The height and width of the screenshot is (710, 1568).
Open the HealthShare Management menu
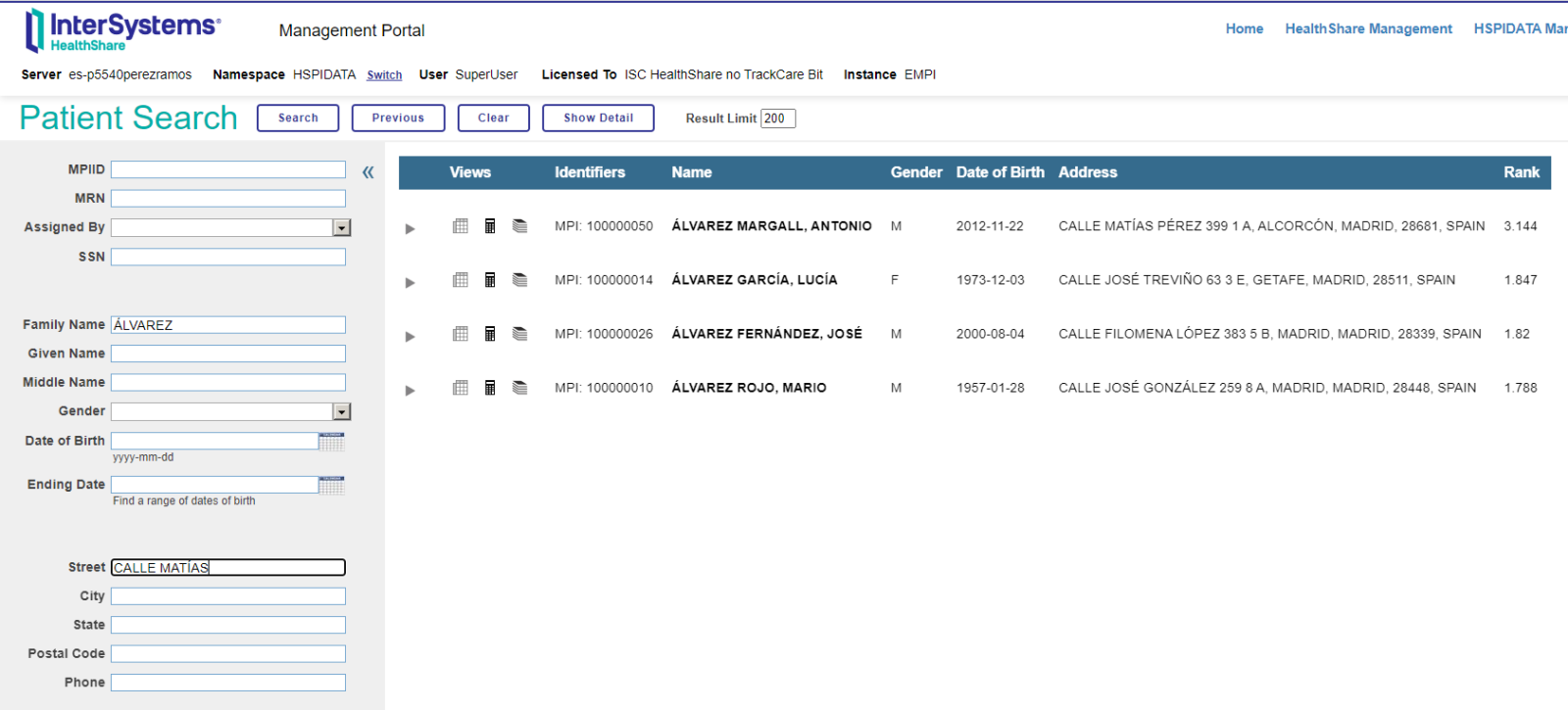[1368, 29]
